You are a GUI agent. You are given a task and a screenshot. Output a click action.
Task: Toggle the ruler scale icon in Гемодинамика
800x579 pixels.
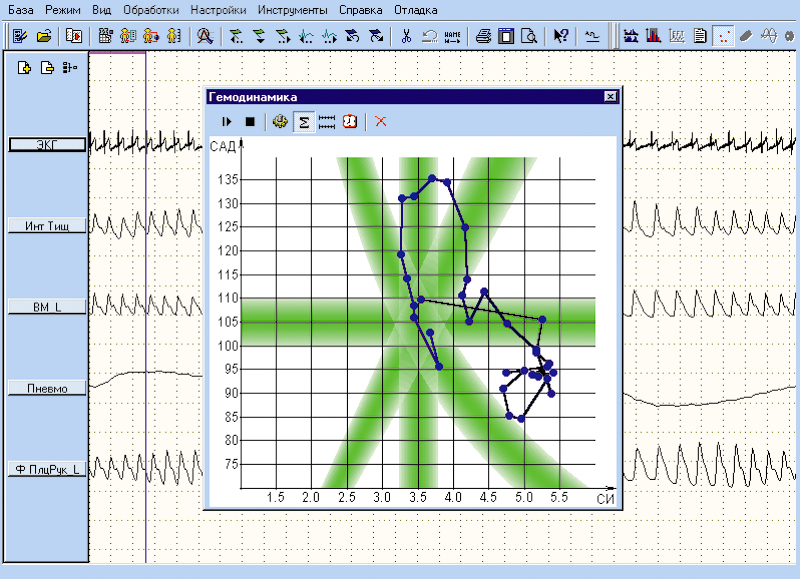point(326,121)
